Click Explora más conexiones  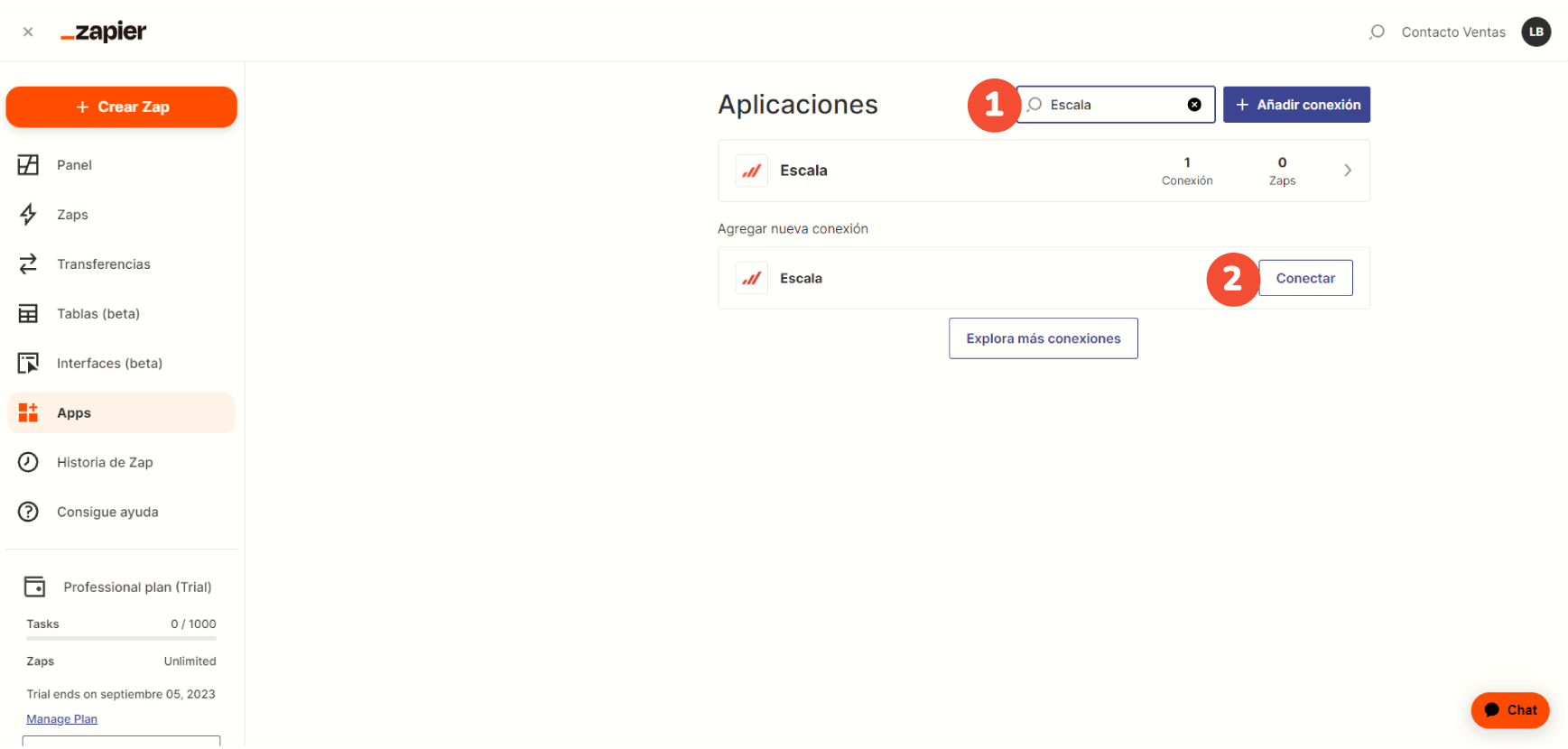1044,338
